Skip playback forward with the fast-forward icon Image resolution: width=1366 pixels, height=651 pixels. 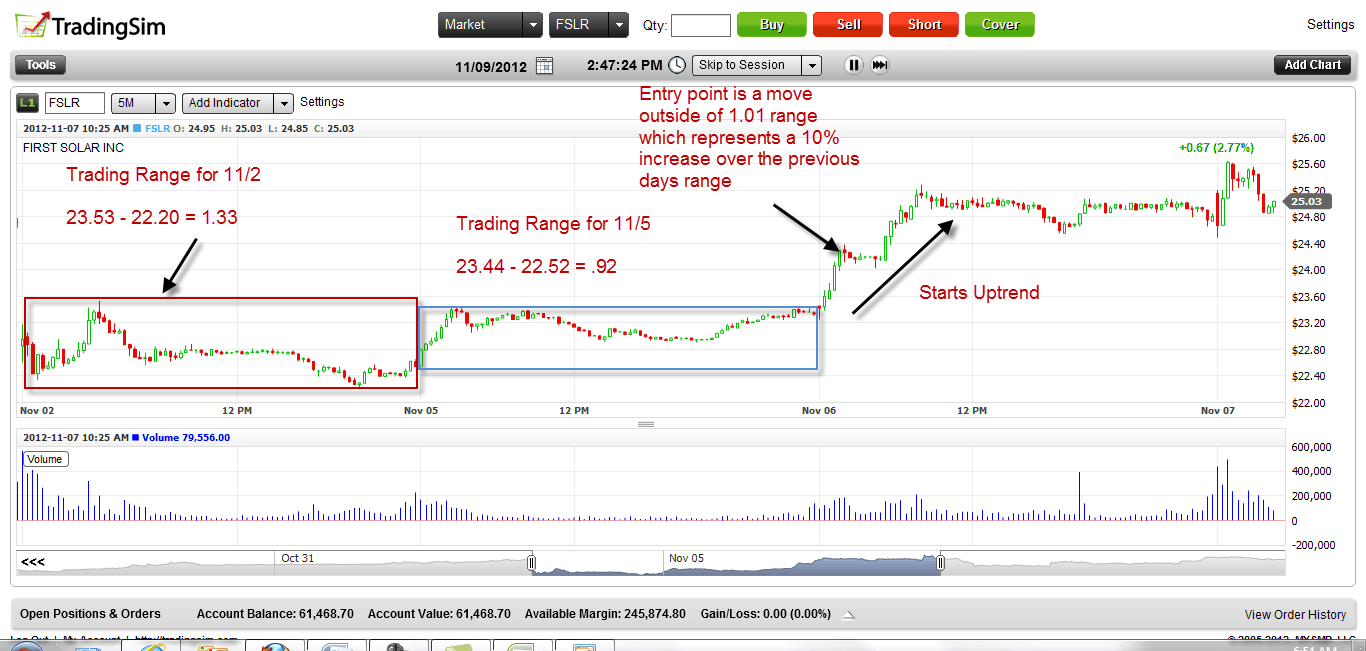tap(881, 64)
